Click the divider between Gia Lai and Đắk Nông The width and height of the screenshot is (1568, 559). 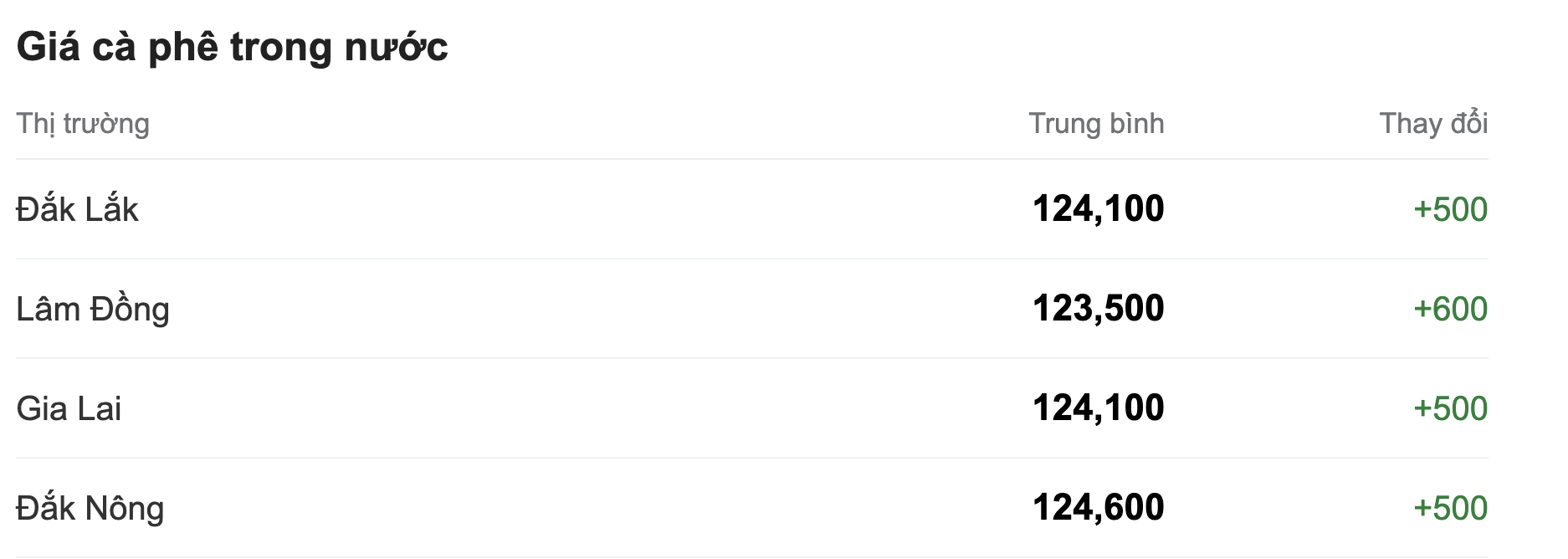(x=751, y=458)
